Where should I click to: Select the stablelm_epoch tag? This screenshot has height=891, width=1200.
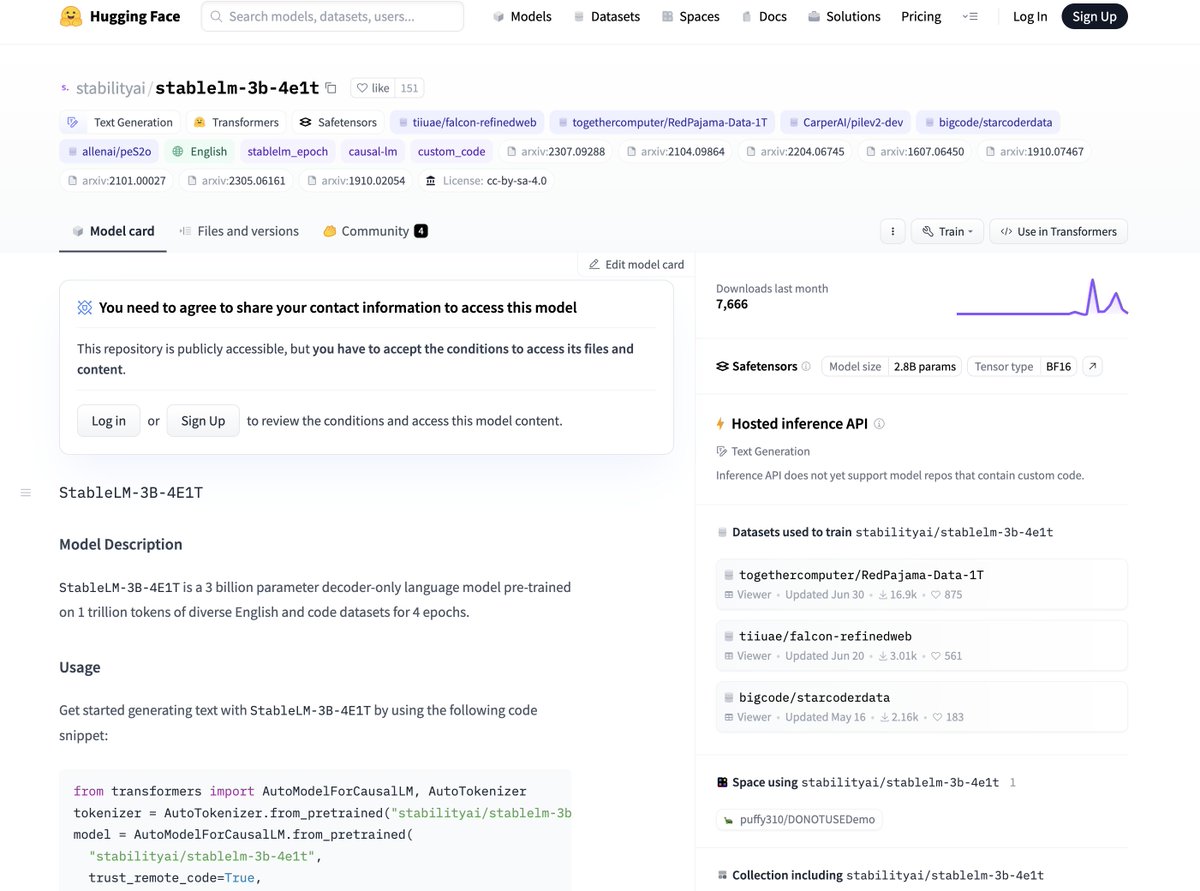point(288,151)
